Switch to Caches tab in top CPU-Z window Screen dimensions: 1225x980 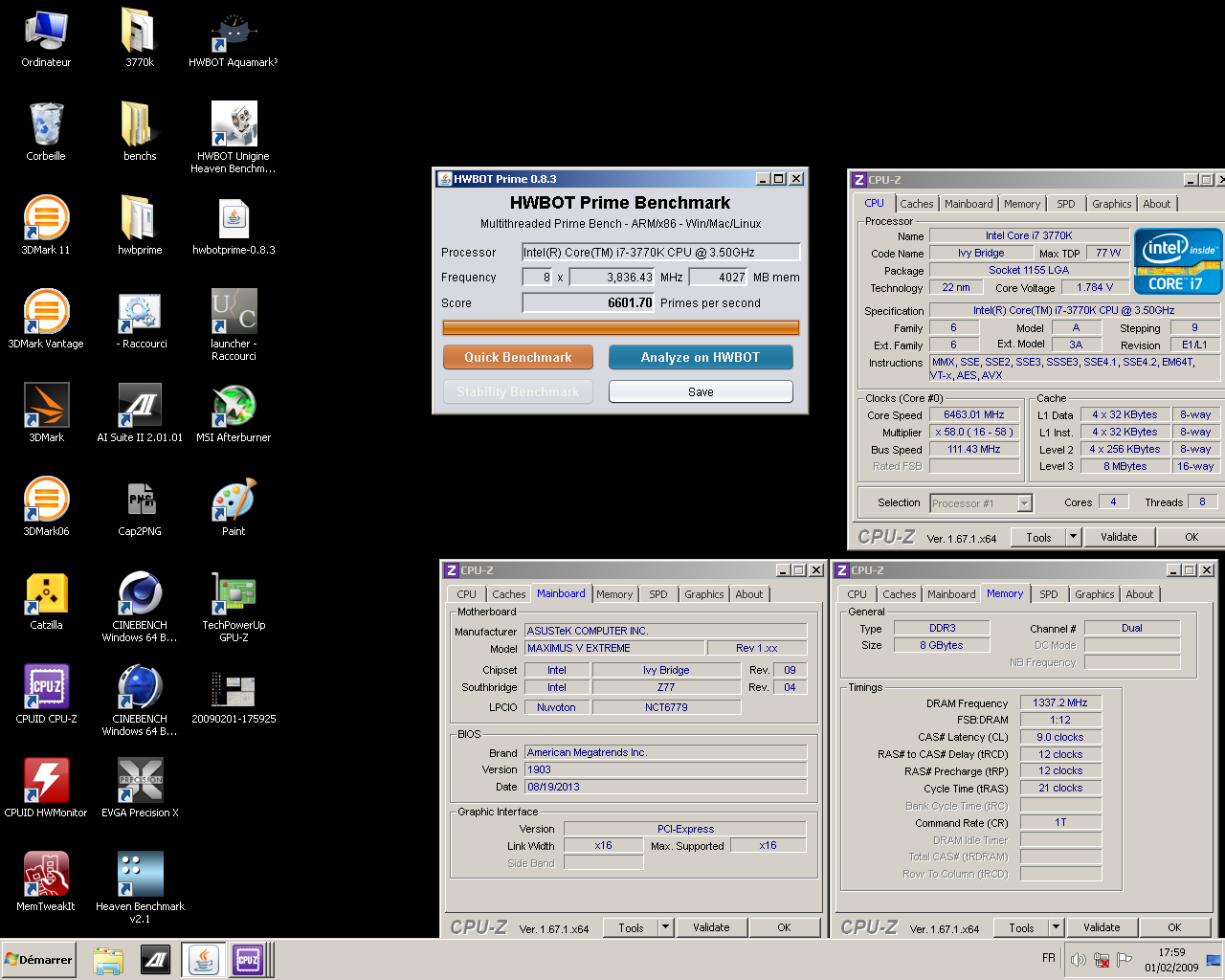click(916, 204)
